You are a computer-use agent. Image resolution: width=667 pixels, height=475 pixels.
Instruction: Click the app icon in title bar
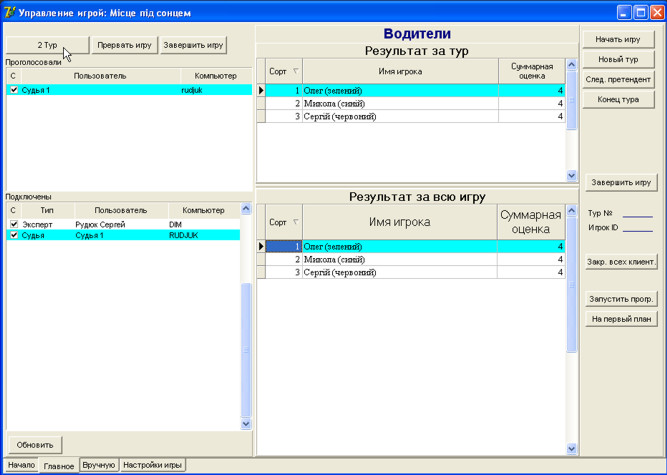pos(10,11)
